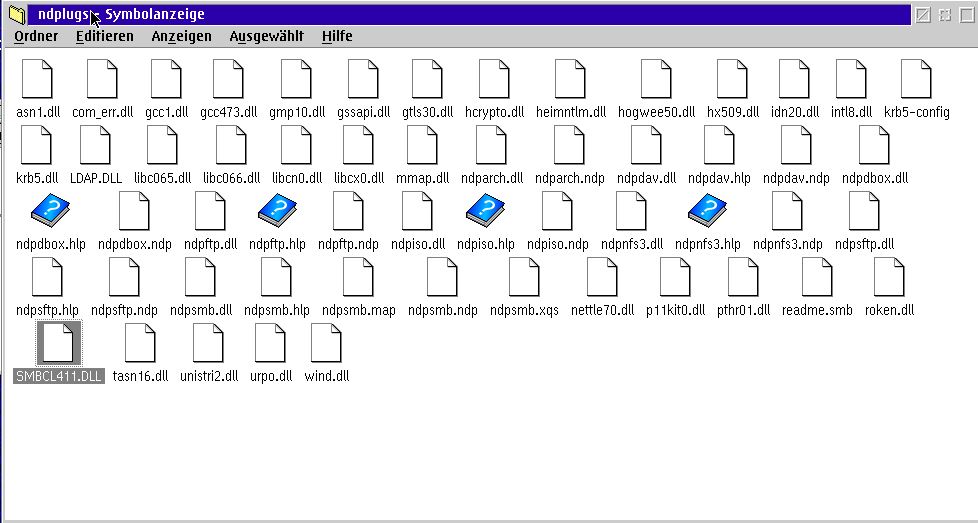The width and height of the screenshot is (978, 523).
Task: Select the heimntlm.dll file icon
Action: coord(570,79)
